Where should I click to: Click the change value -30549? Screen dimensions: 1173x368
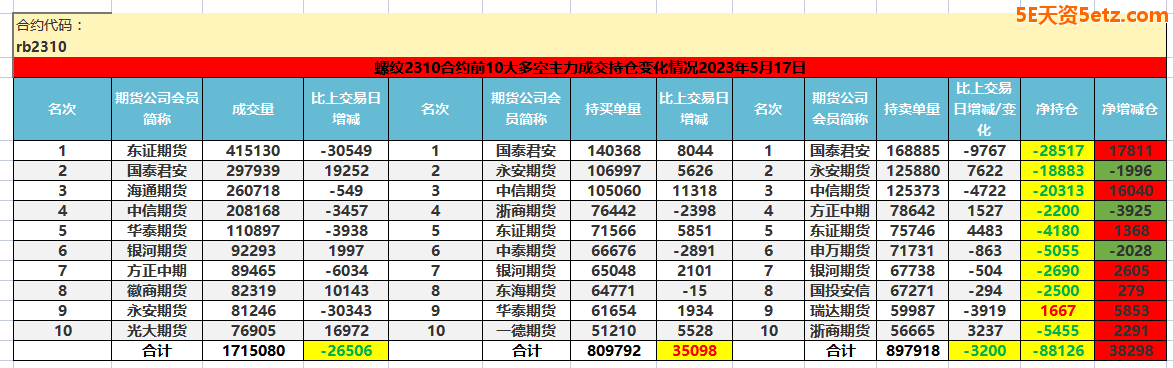tap(345, 150)
